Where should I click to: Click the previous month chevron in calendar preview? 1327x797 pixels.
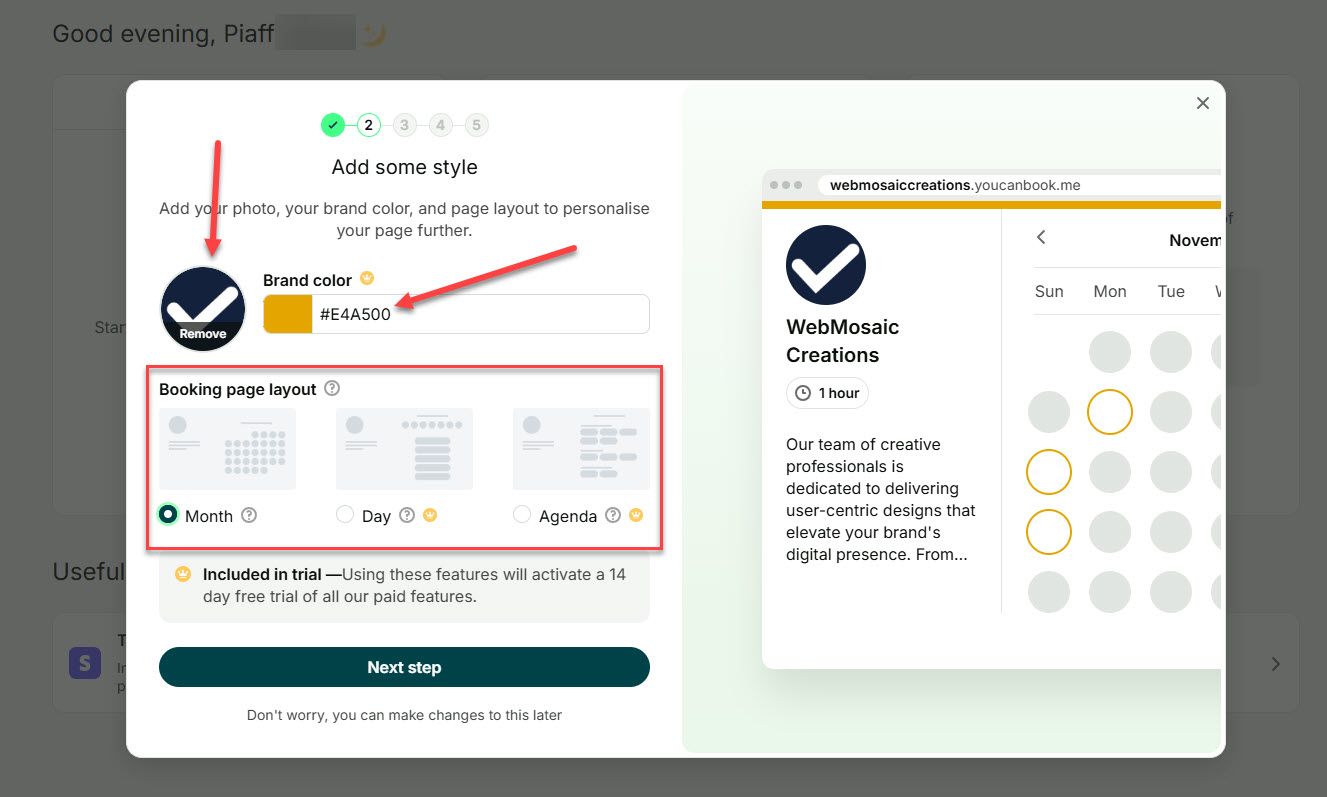[x=1040, y=238]
